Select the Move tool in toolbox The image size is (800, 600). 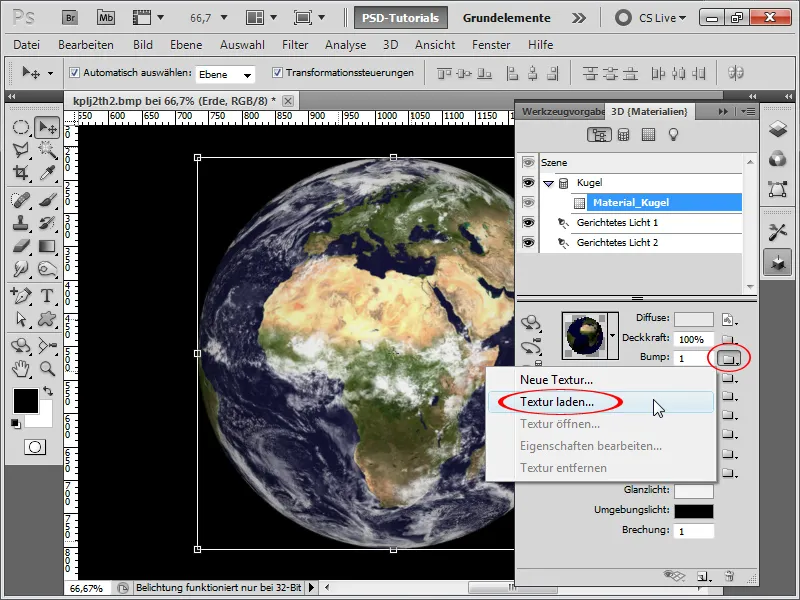pos(47,128)
